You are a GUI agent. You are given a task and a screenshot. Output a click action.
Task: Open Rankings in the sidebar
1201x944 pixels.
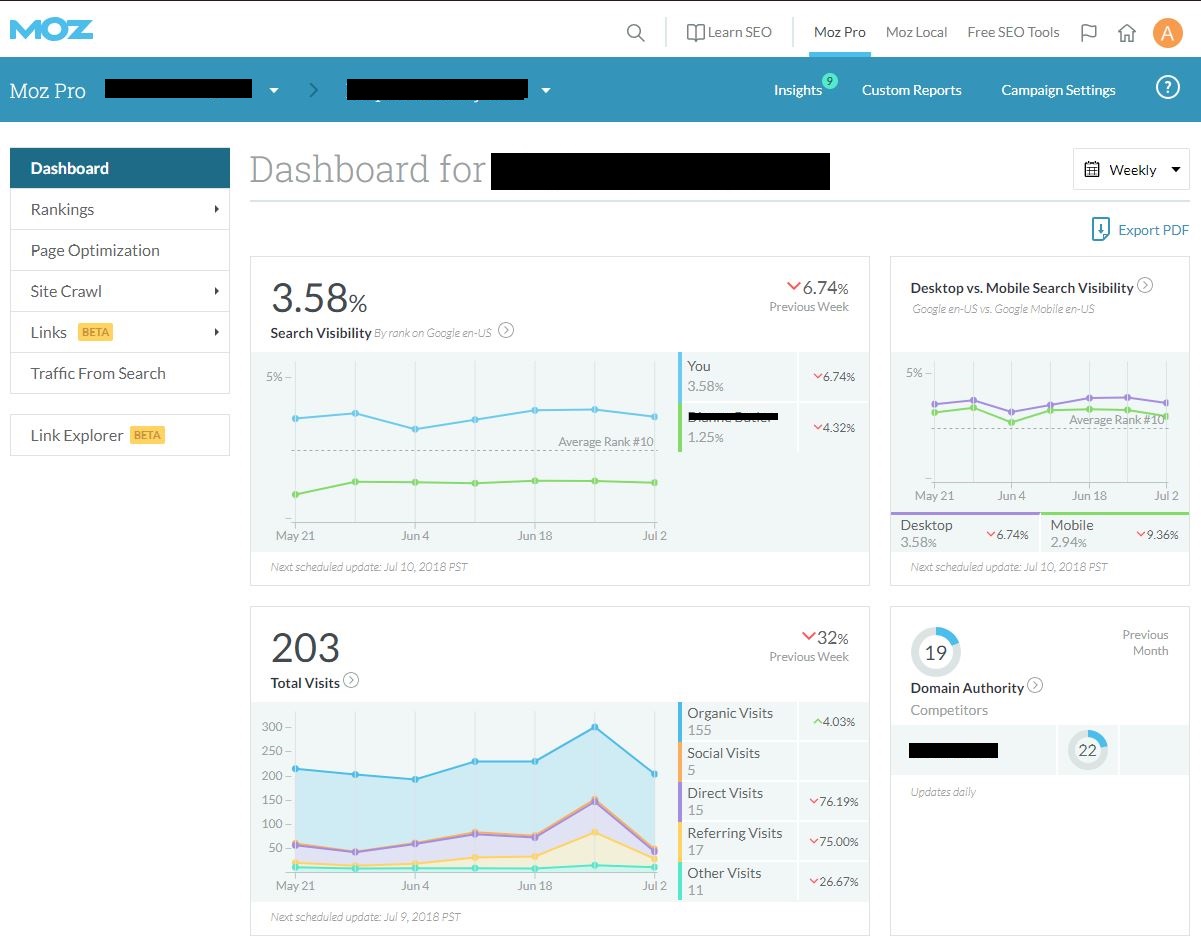(120, 209)
